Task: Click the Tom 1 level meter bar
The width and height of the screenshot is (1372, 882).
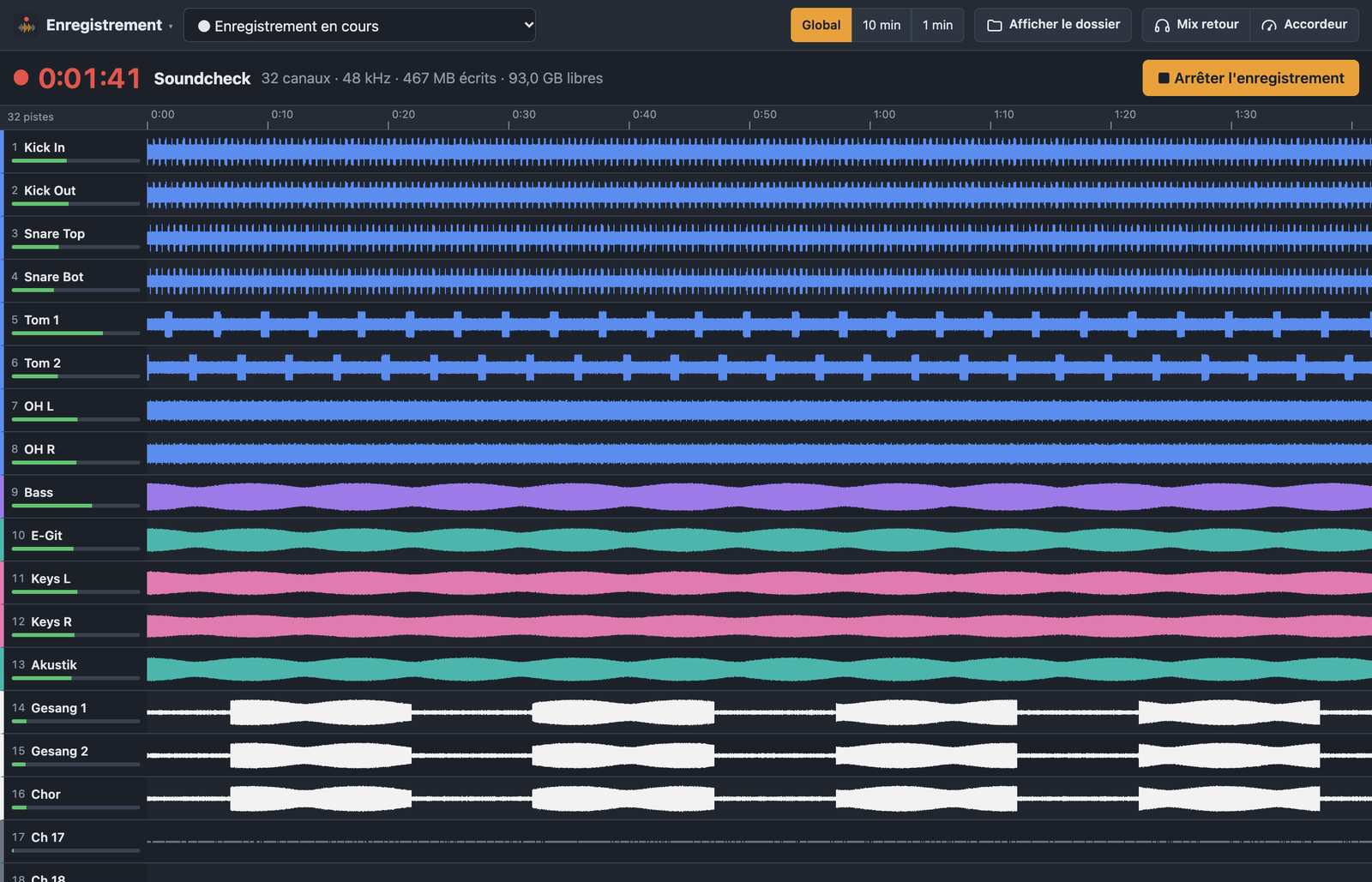Action: point(75,333)
